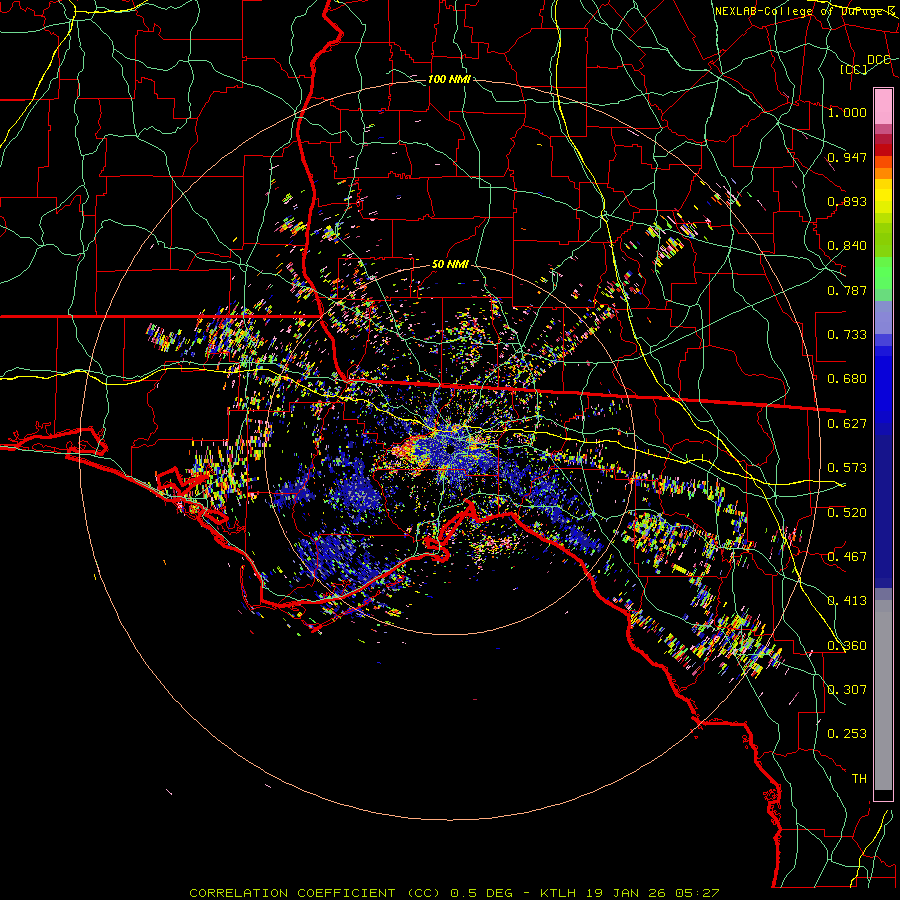Image resolution: width=900 pixels, height=900 pixels.
Task: Click the "0.733" scale value
Action: click(x=847, y=335)
